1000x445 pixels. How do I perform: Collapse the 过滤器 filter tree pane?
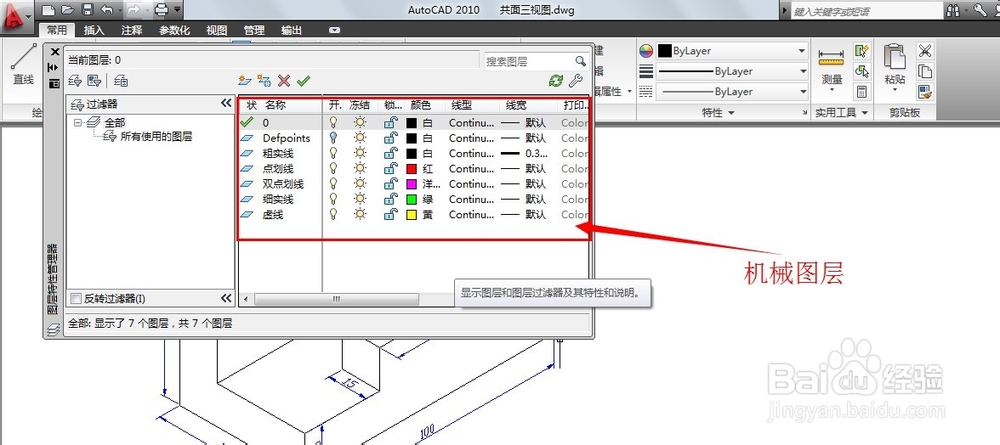pyautogui.click(x=226, y=103)
